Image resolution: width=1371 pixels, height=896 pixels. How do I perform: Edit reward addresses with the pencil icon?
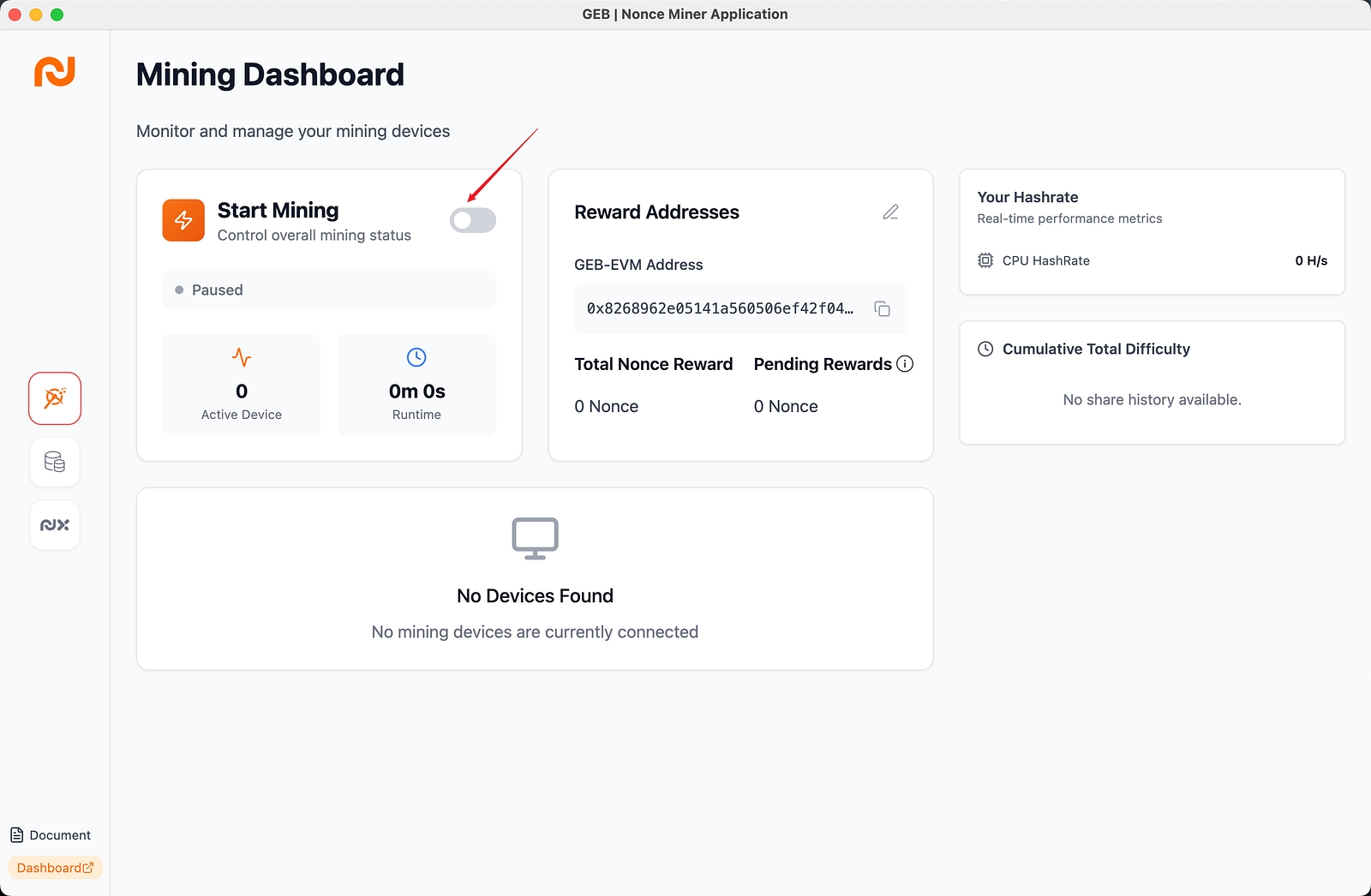pyautogui.click(x=890, y=212)
